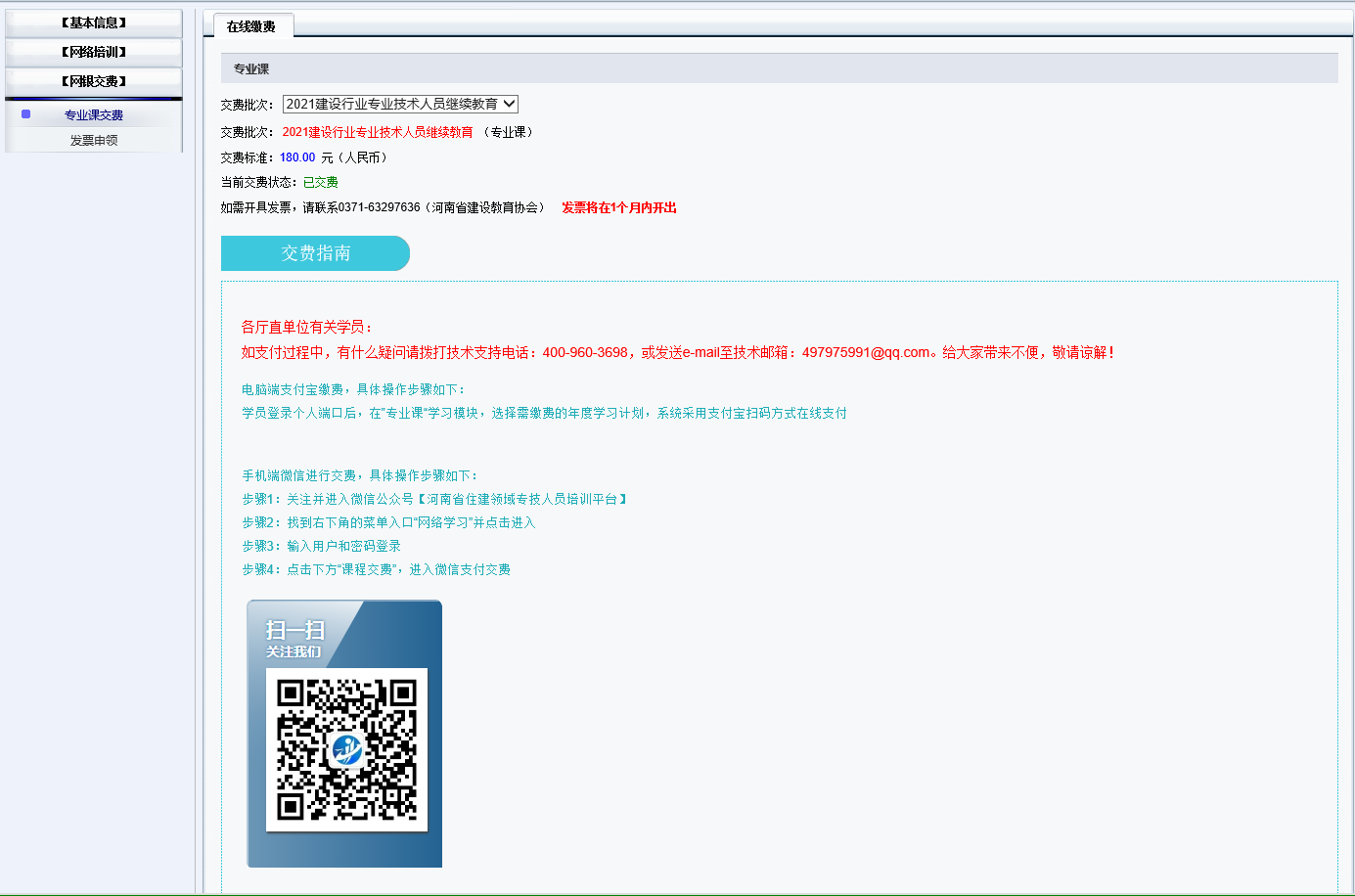Click the WeChat QR code image

(x=346, y=750)
